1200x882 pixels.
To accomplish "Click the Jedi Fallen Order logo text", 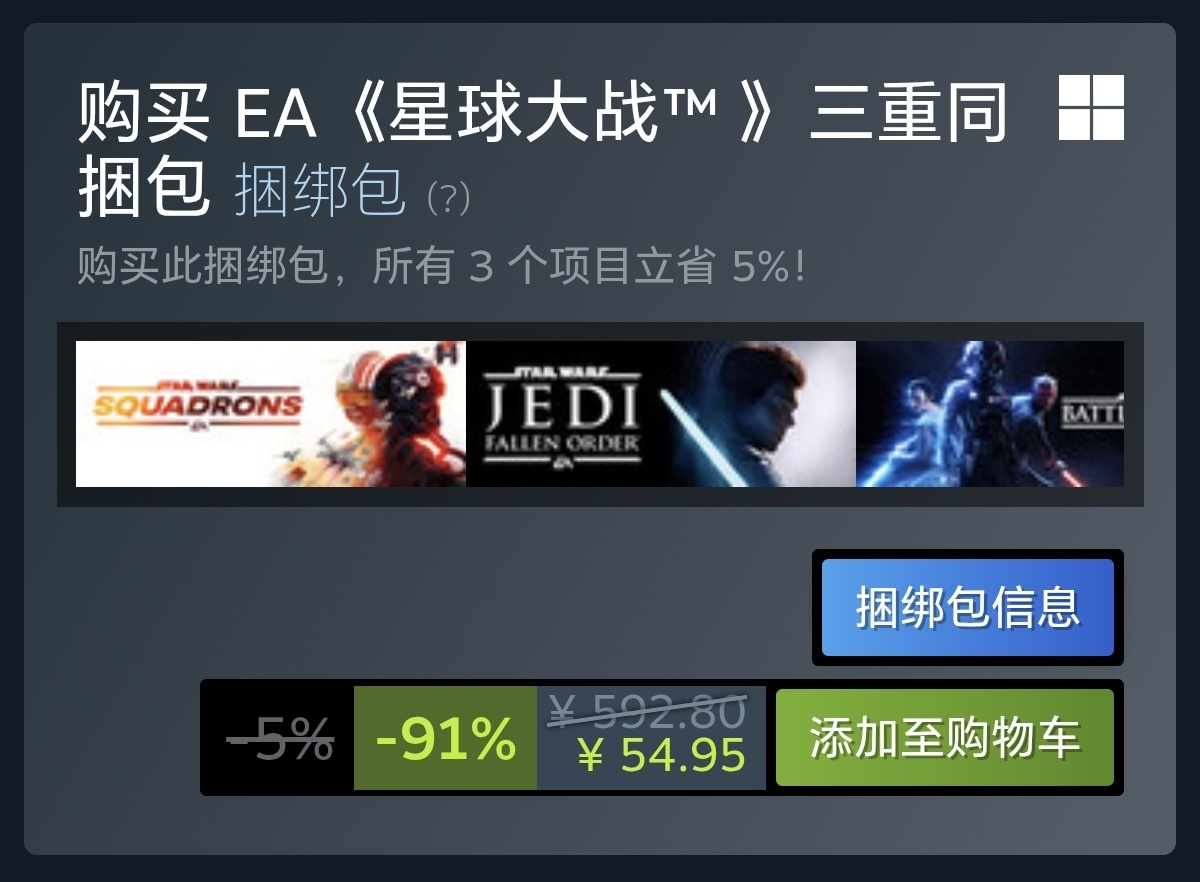I will pos(562,419).
